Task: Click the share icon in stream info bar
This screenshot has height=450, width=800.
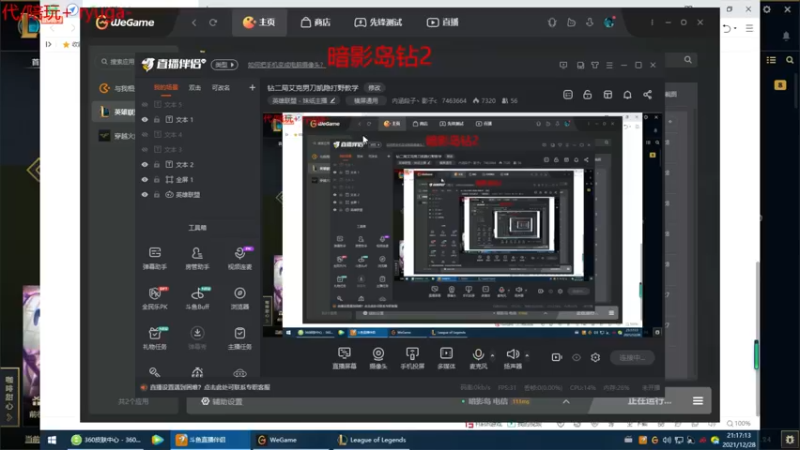Action: [x=647, y=95]
